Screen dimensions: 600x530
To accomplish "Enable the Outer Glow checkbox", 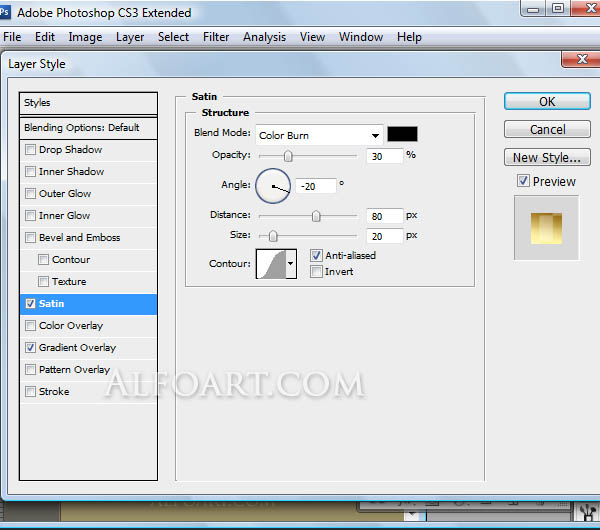I will 30,193.
